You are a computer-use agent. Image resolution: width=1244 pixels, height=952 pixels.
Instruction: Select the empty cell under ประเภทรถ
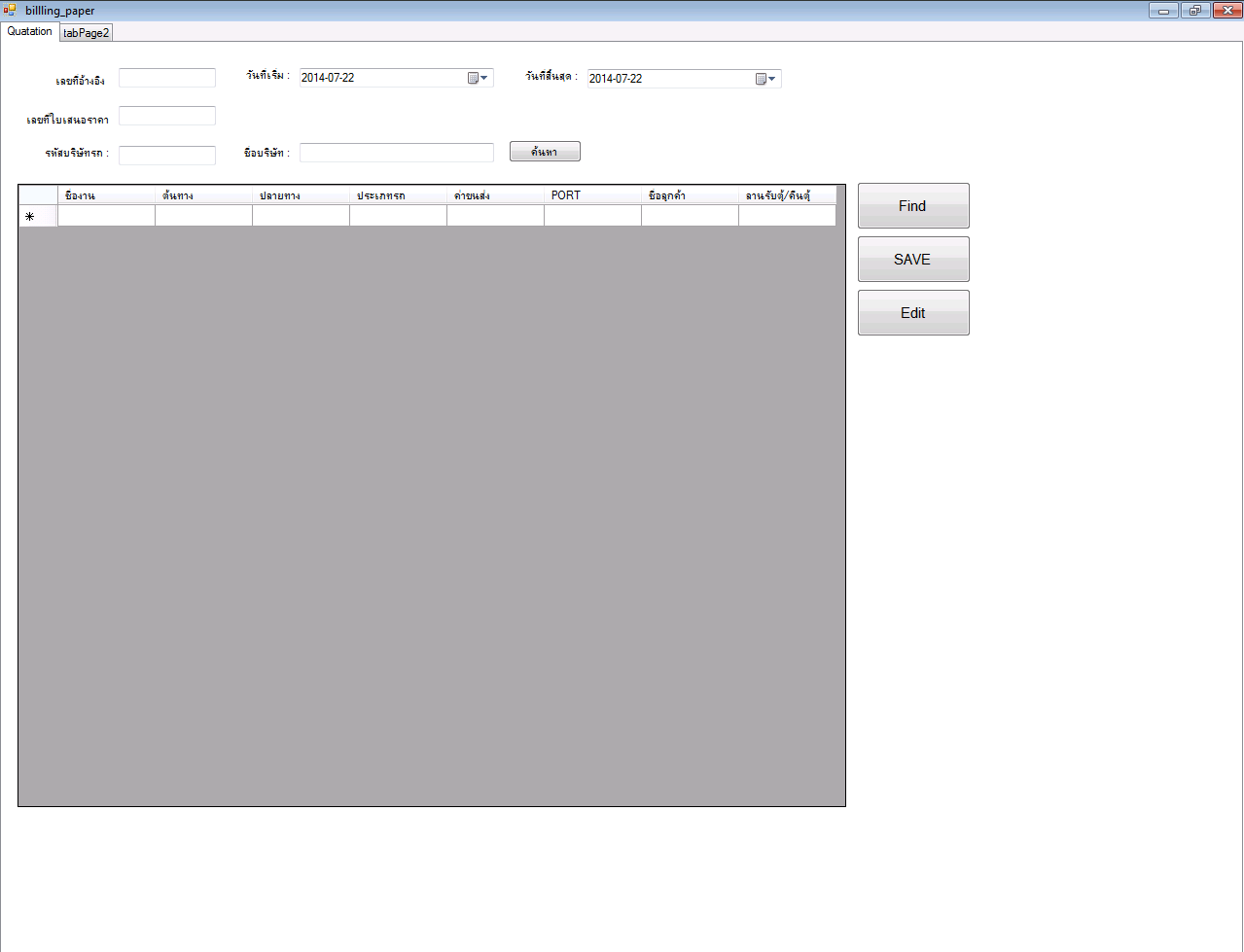click(x=398, y=216)
